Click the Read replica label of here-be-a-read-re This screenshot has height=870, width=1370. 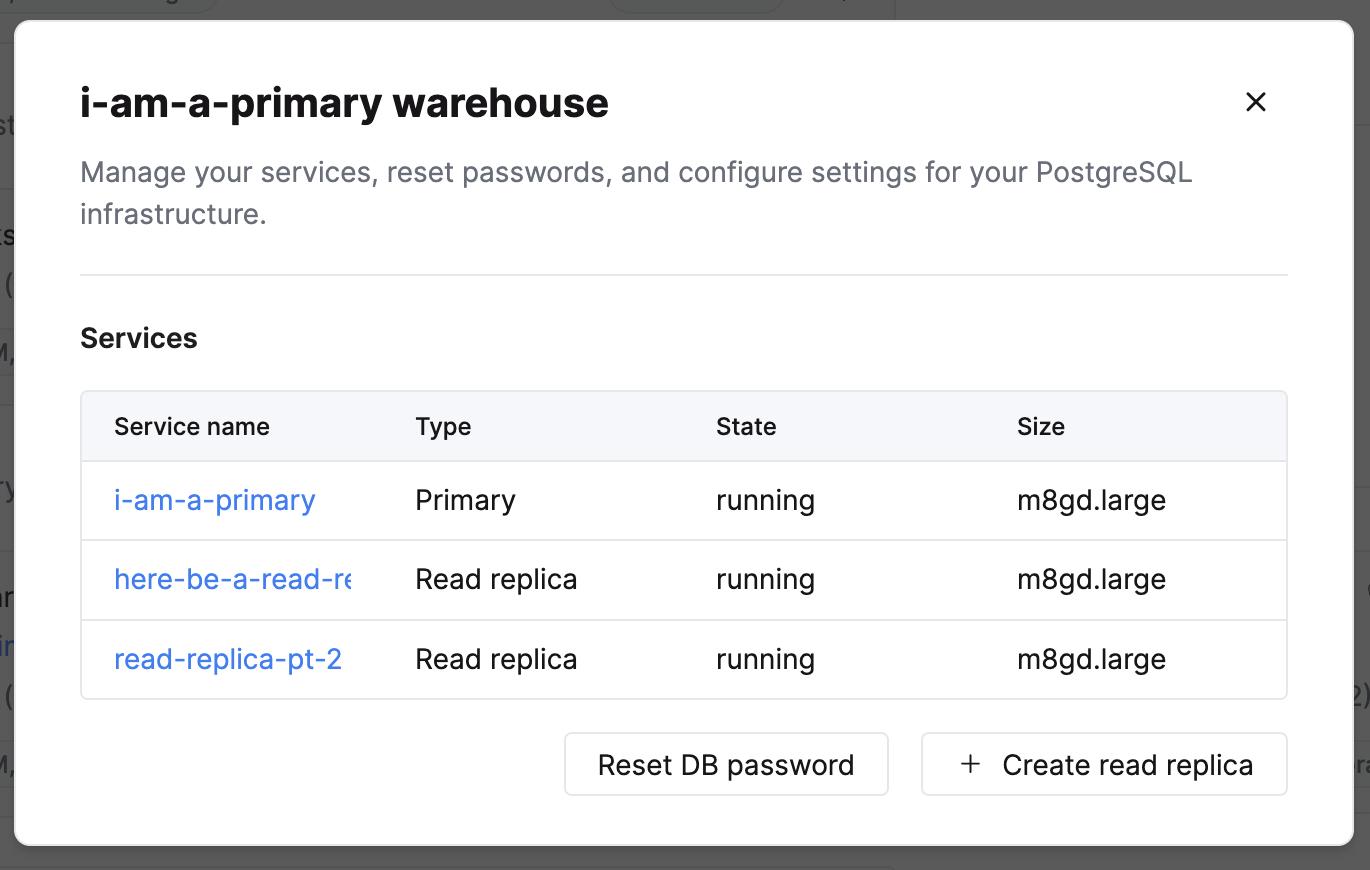[496, 579]
